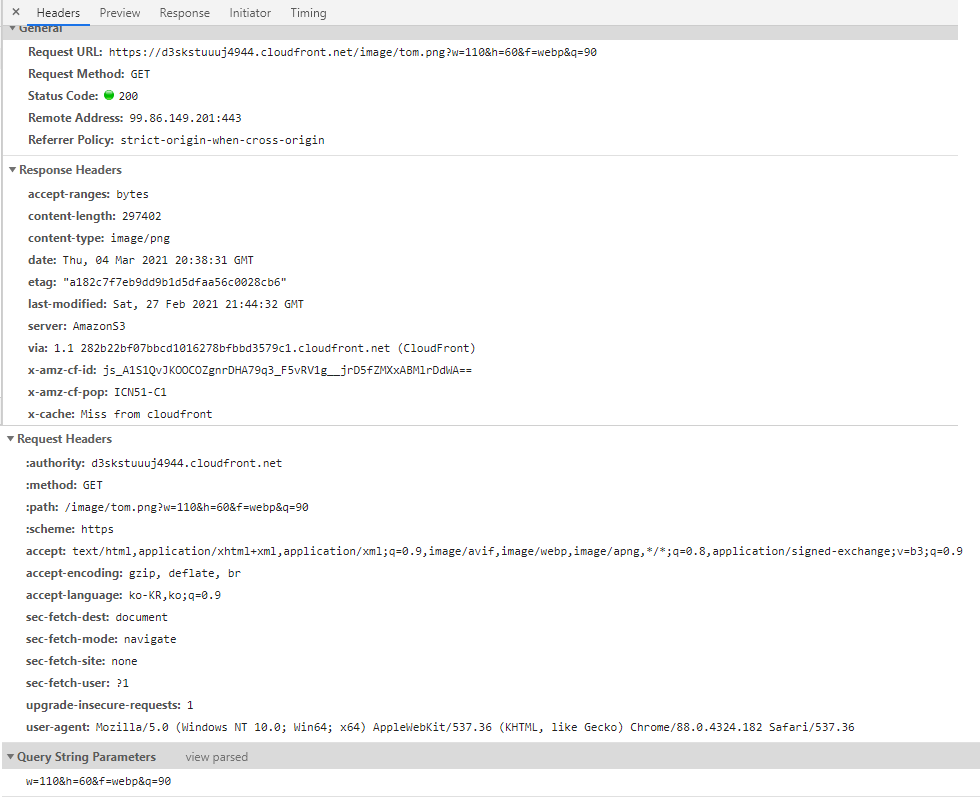This screenshot has height=798, width=980.
Task: Select the sec-fetch-mode navigate value
Action: (150, 639)
